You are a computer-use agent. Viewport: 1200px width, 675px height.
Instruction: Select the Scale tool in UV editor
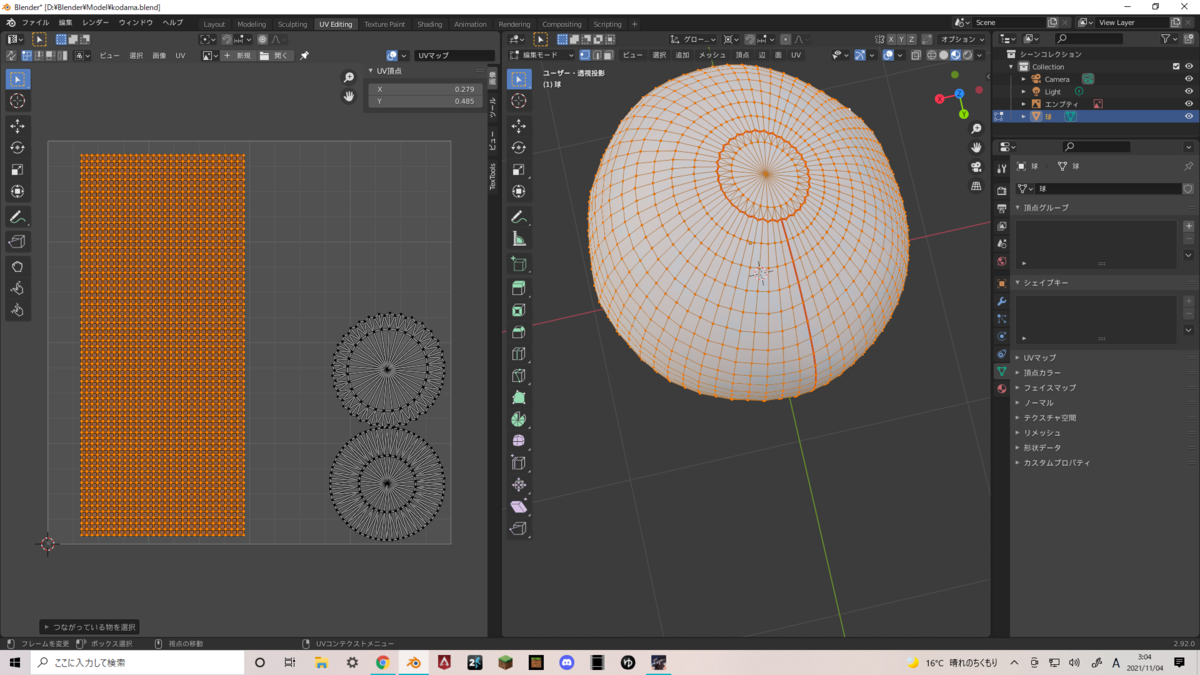(x=18, y=170)
